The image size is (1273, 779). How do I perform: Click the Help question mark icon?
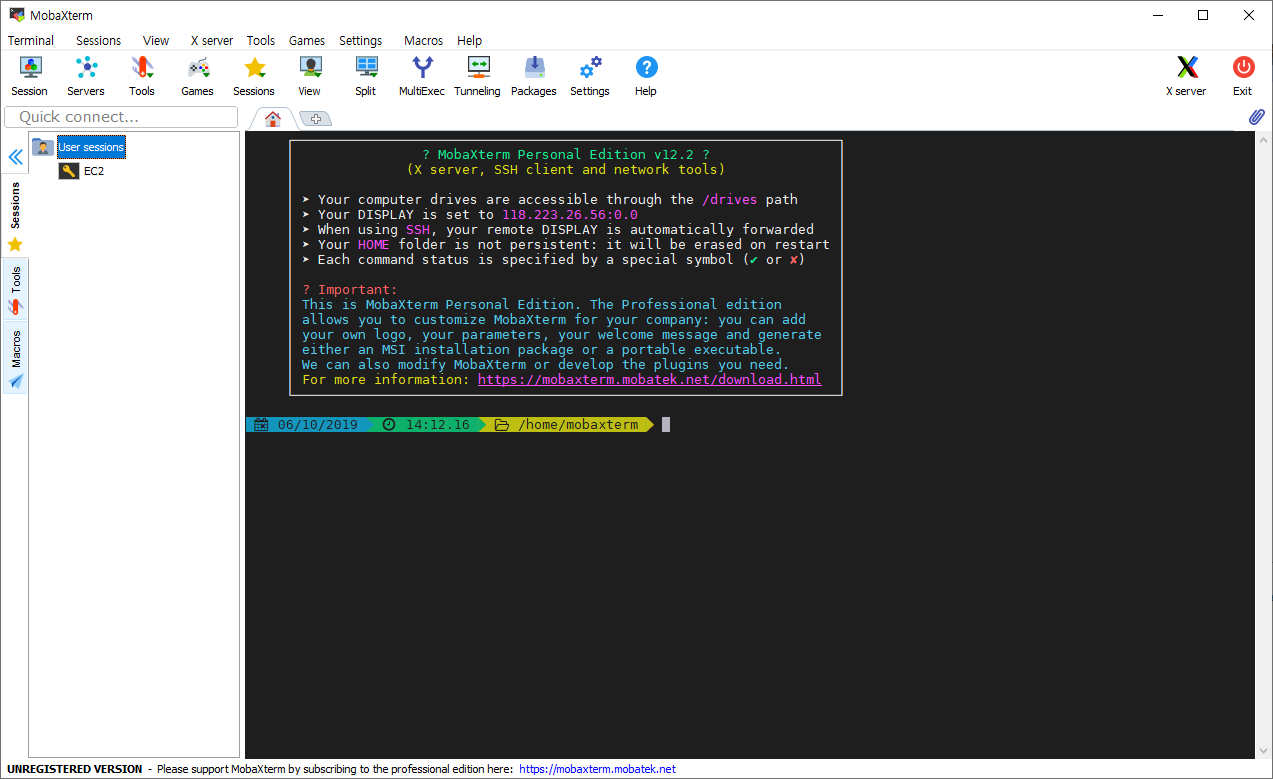point(646,76)
